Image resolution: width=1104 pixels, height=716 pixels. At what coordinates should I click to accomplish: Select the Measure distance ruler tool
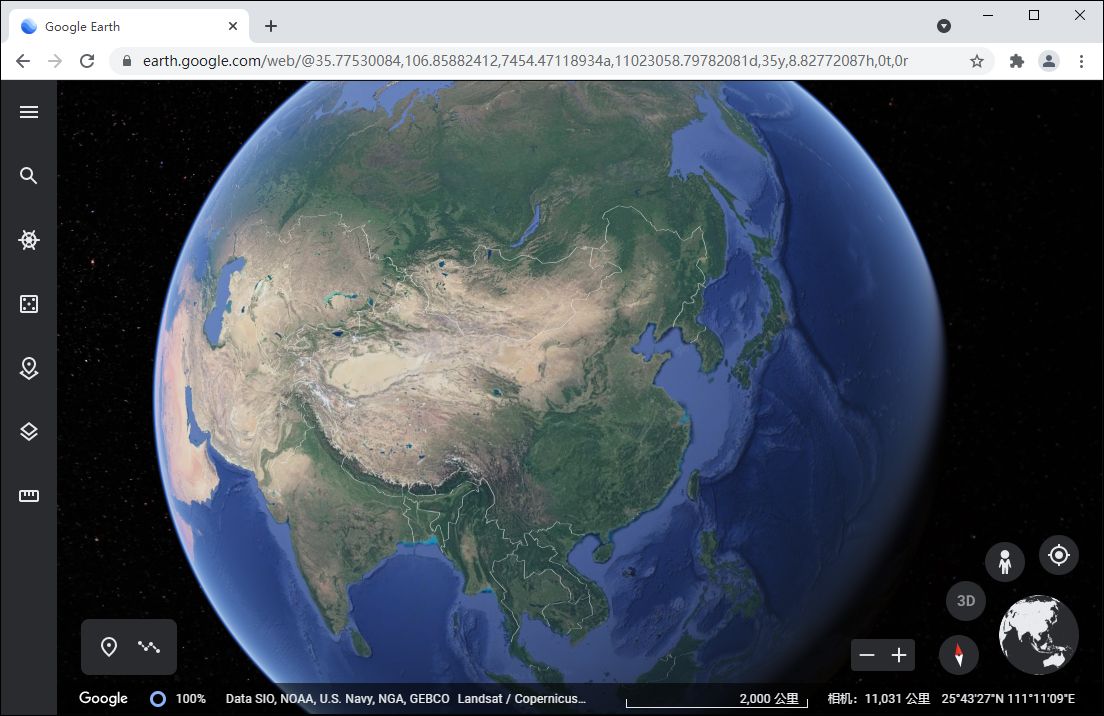(x=27, y=495)
